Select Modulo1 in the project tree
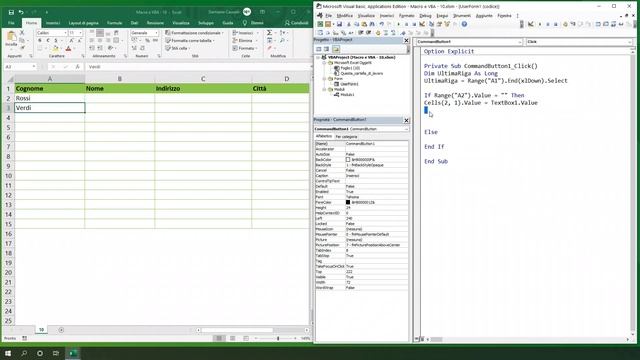640x360 pixels. (x=344, y=95)
